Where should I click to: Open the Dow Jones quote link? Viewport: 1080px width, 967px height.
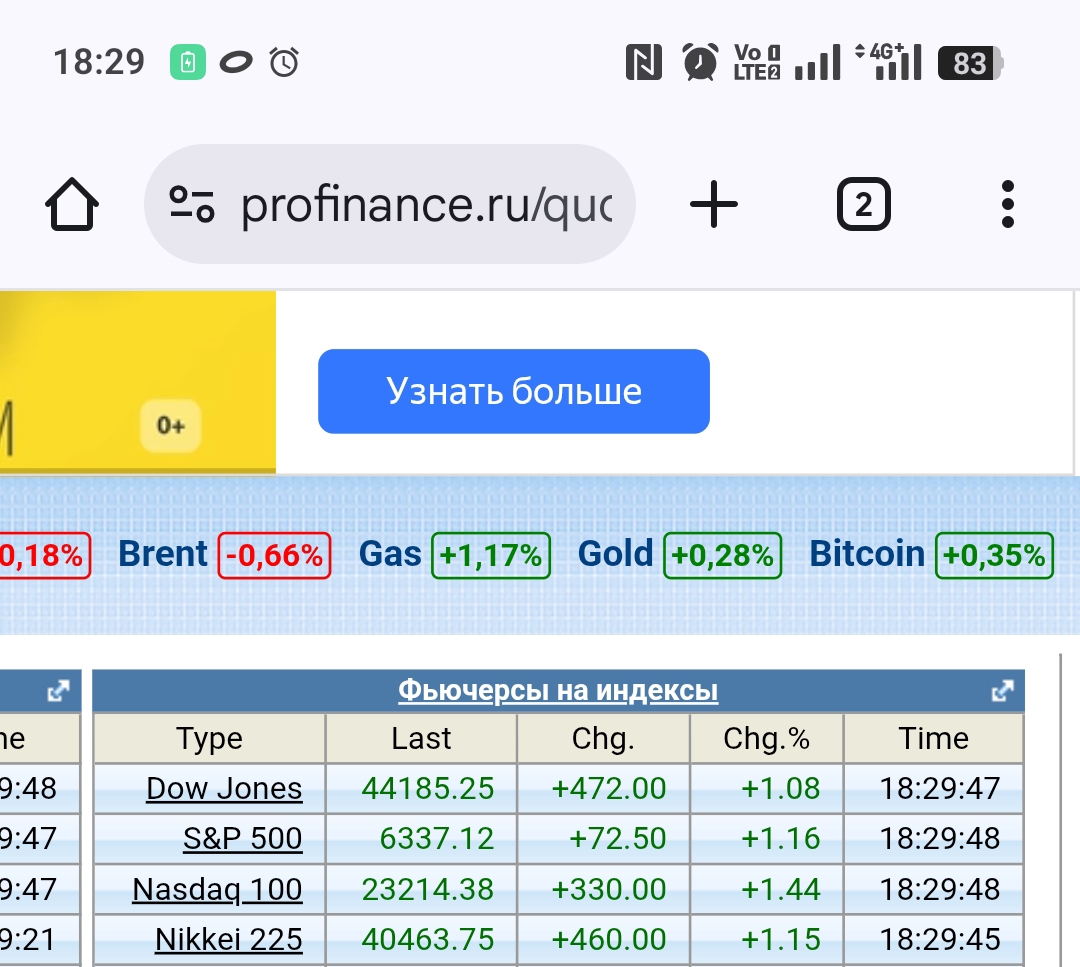click(x=224, y=788)
